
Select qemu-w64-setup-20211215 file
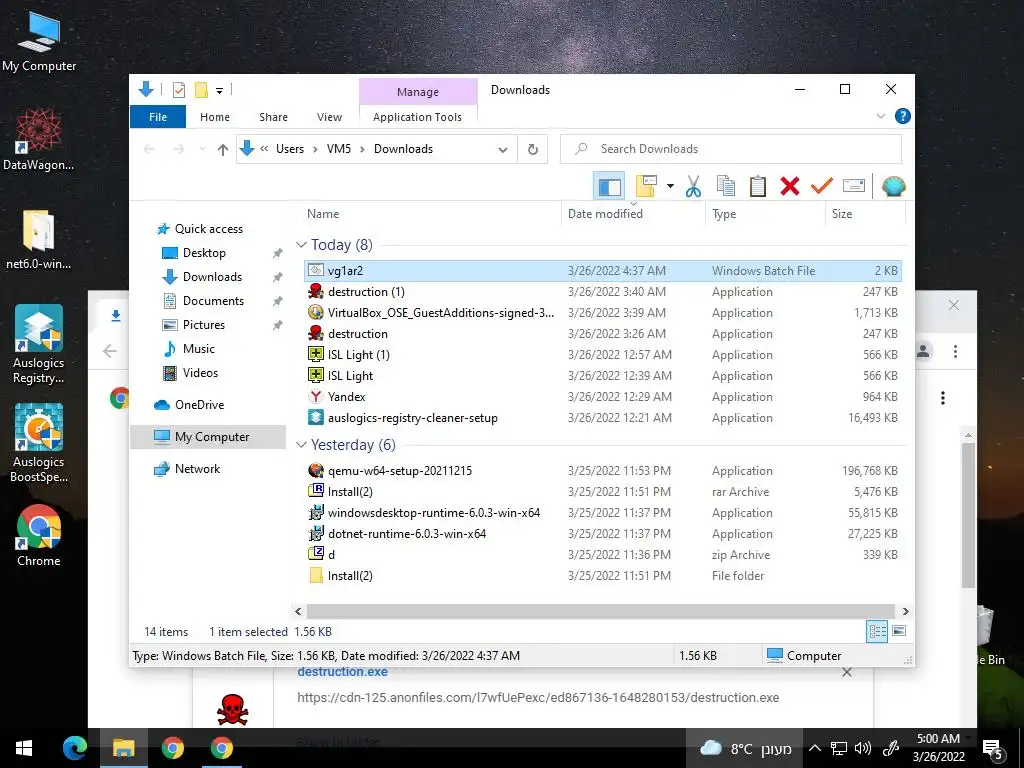[603, 471]
